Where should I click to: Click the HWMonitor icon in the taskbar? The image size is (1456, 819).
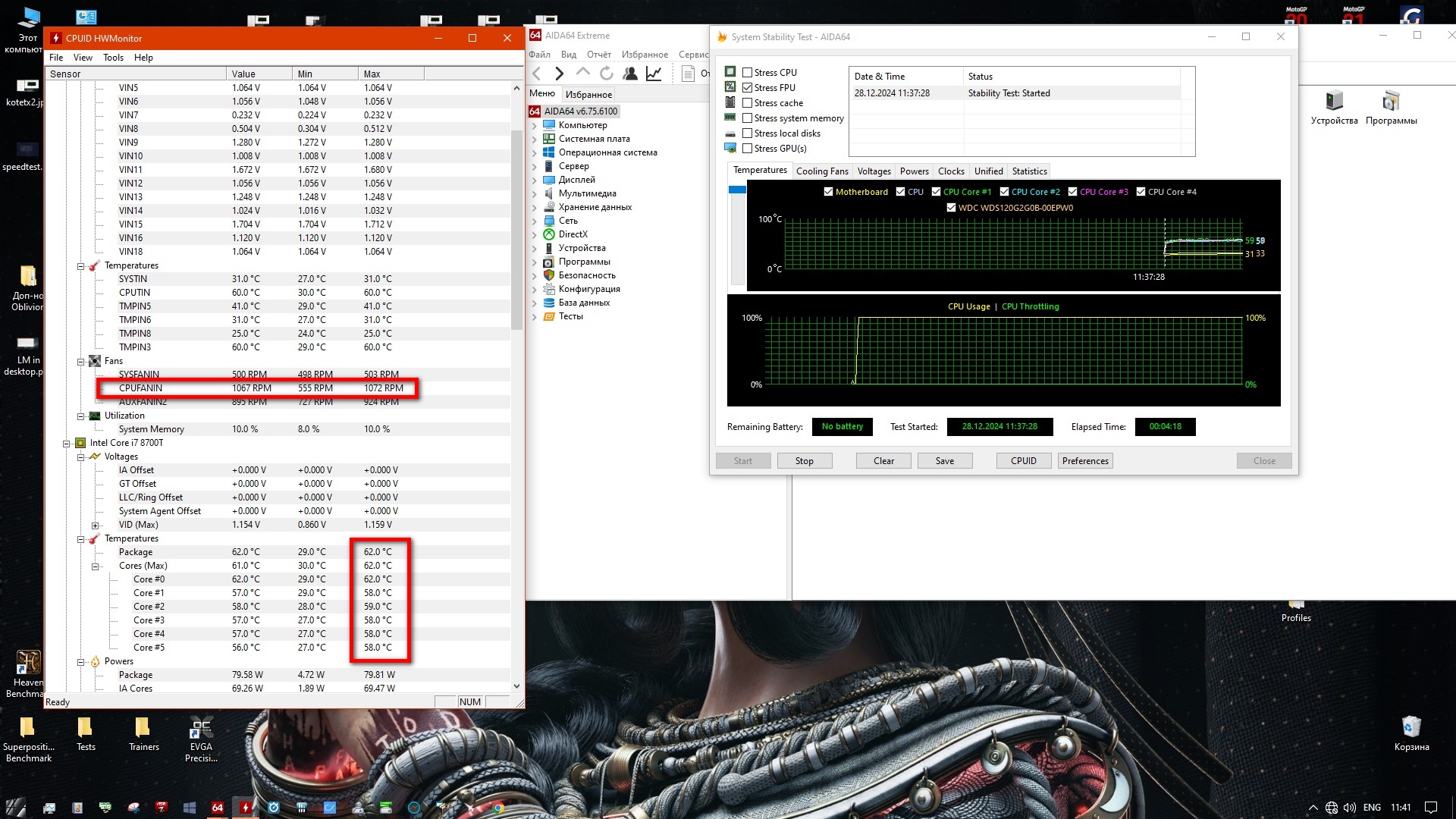coord(246,808)
